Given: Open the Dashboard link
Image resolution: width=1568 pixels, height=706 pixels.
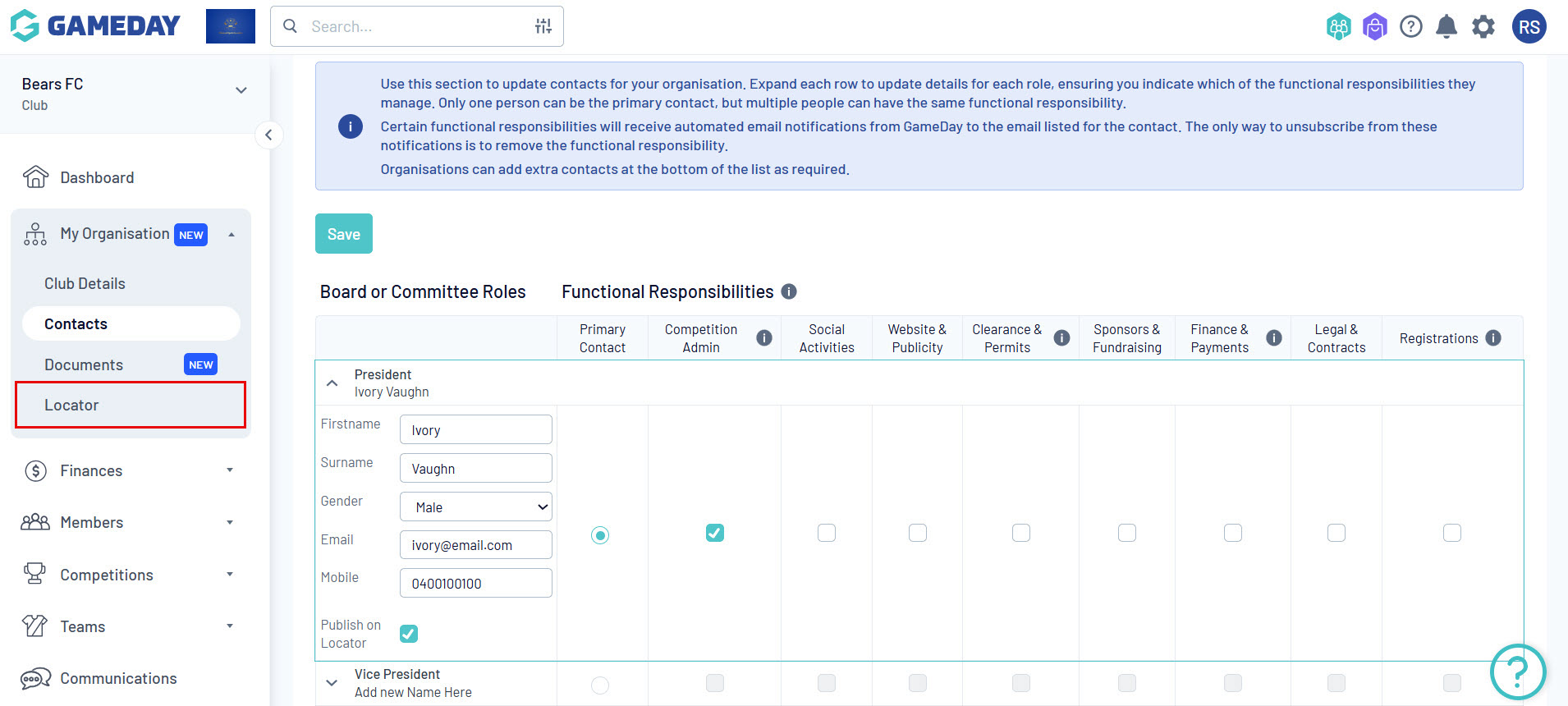Looking at the screenshot, I should (x=96, y=177).
